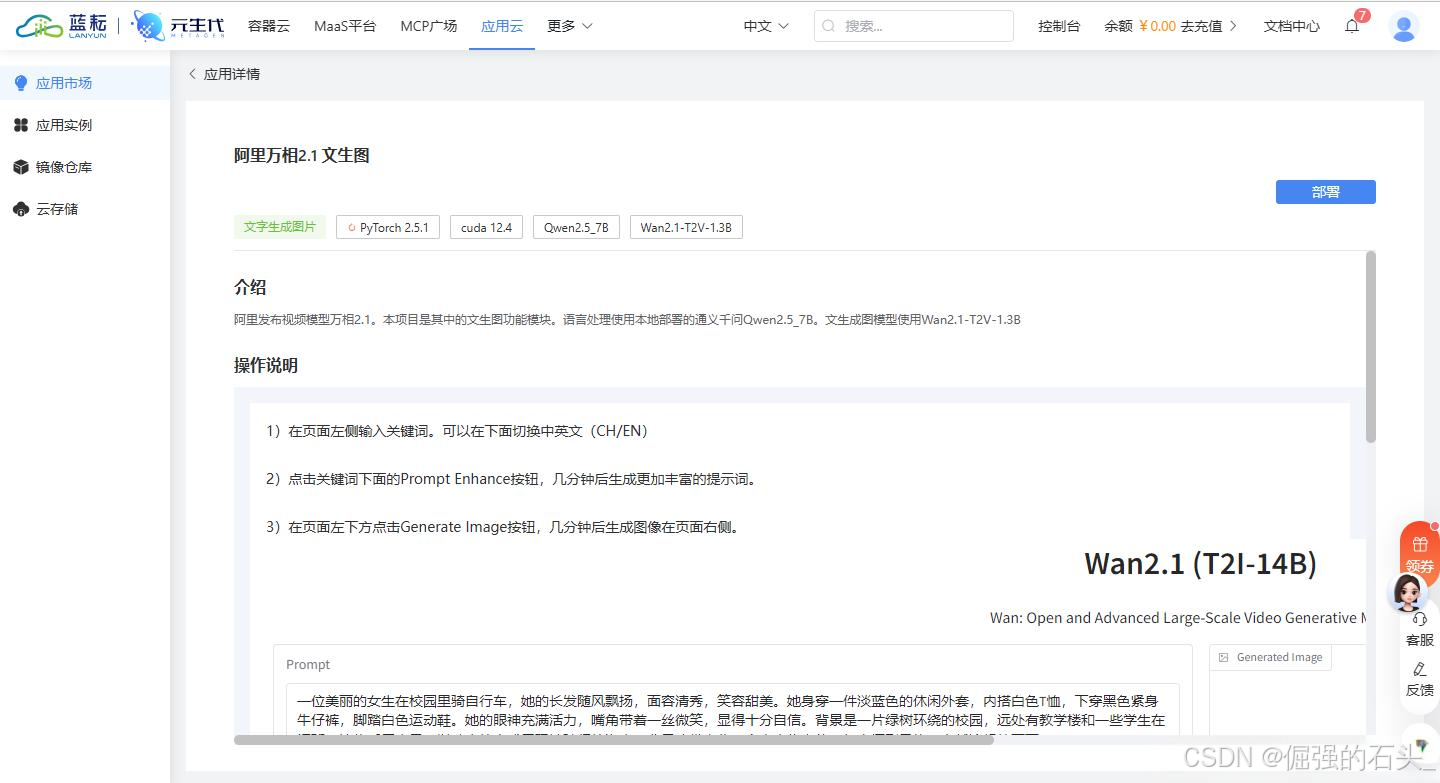Click the 云存储 cloud icon
This screenshot has height=783, width=1440.
pos(21,209)
